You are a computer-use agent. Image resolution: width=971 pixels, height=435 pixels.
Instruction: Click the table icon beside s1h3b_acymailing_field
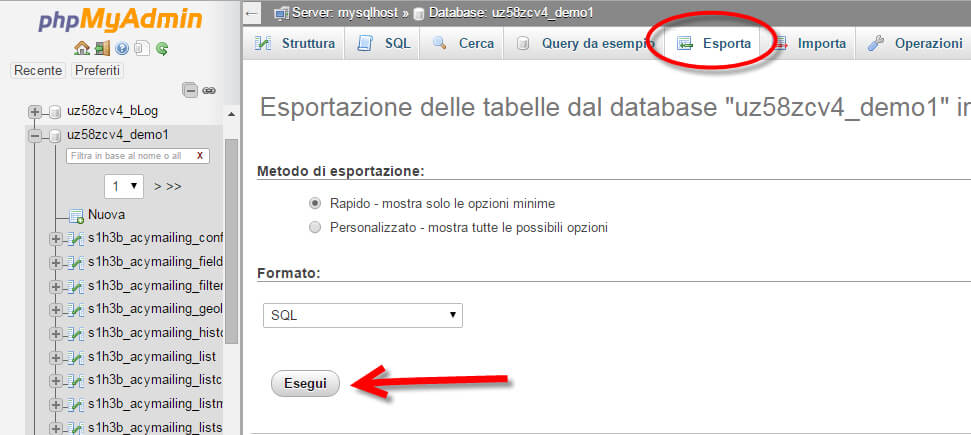[76, 263]
